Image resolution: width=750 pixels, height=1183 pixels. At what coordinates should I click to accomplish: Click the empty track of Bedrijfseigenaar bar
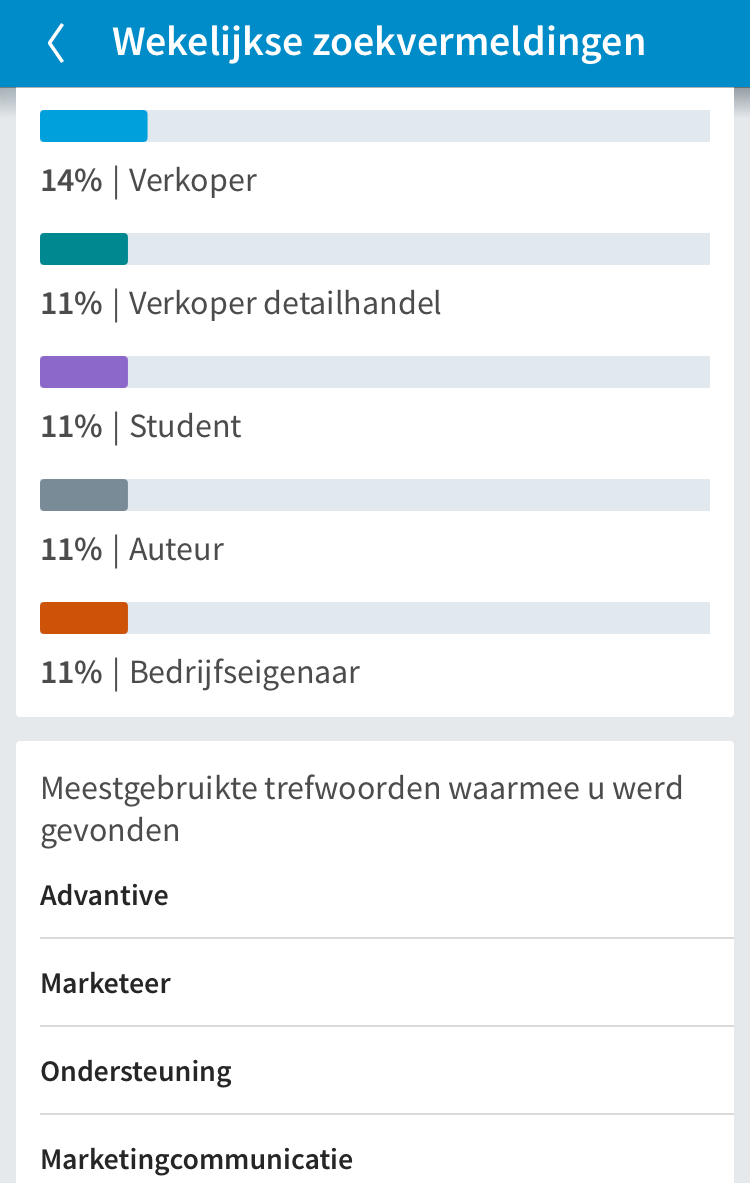(x=419, y=618)
